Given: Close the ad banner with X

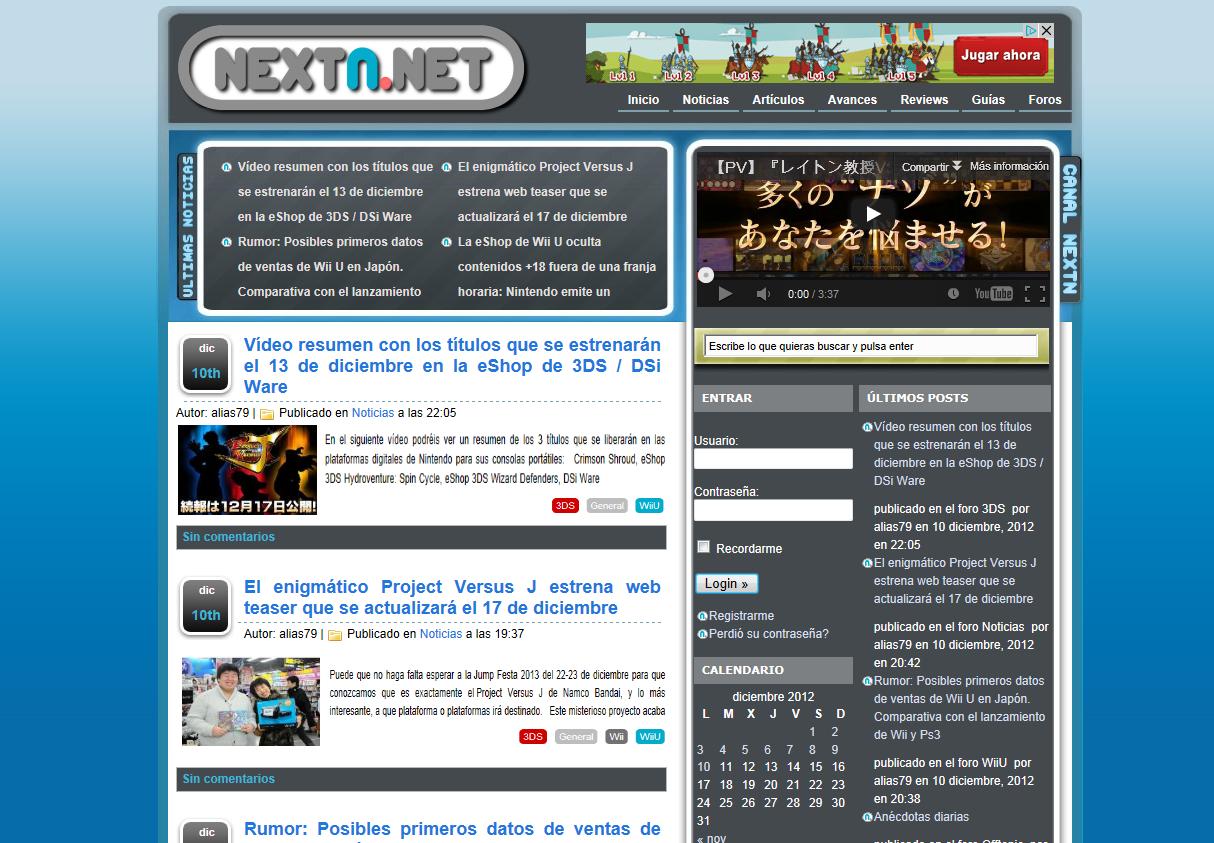Looking at the screenshot, I should click(1046, 31).
